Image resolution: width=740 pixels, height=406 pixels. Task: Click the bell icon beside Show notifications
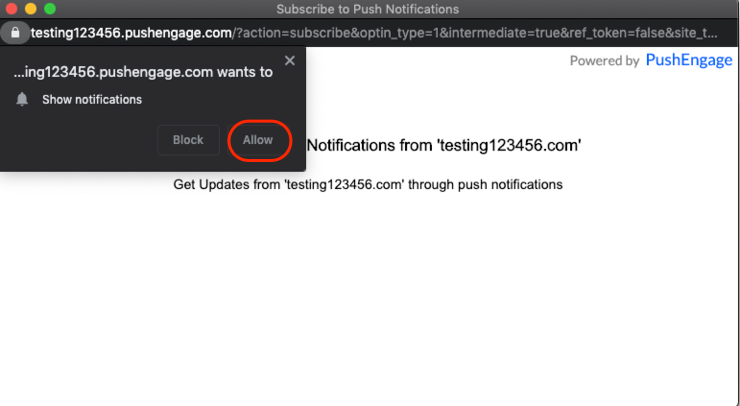pos(22,99)
